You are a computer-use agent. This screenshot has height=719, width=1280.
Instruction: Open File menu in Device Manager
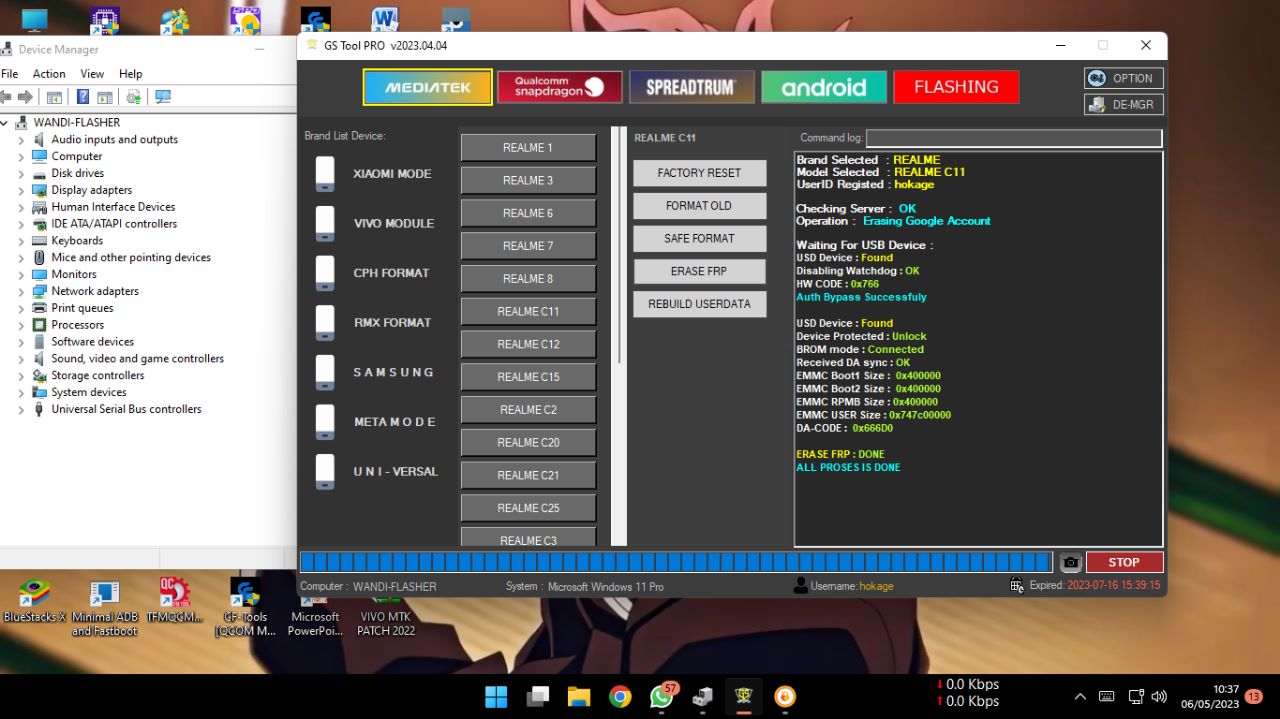(10, 74)
